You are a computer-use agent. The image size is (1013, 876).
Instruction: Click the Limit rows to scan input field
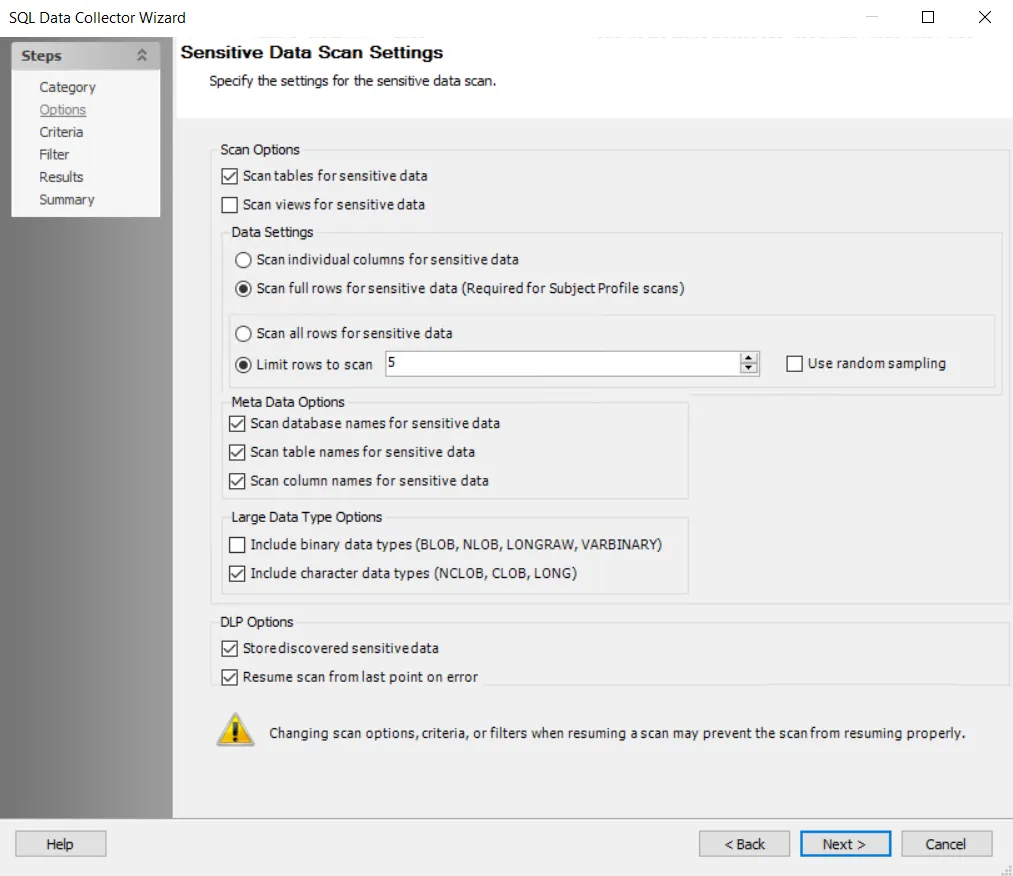[562, 364]
